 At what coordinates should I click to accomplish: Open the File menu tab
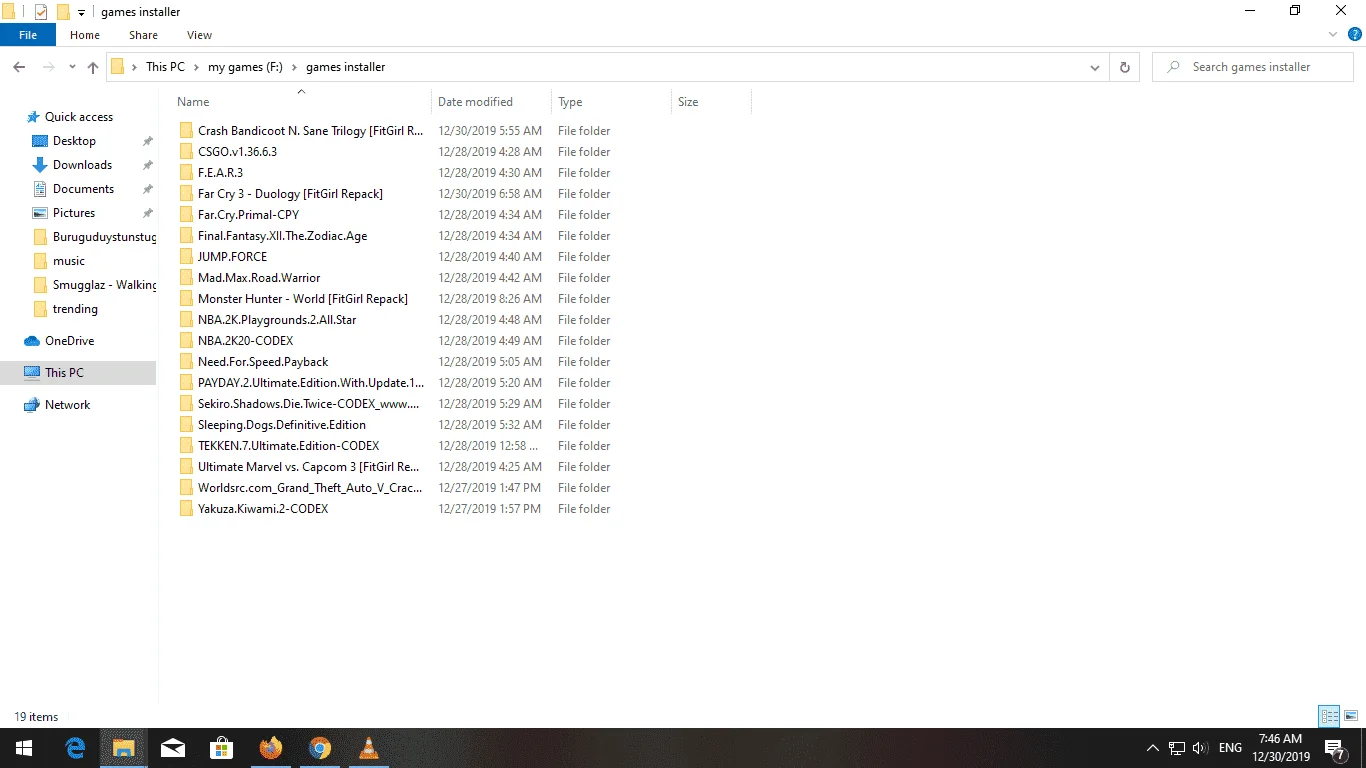pos(28,35)
